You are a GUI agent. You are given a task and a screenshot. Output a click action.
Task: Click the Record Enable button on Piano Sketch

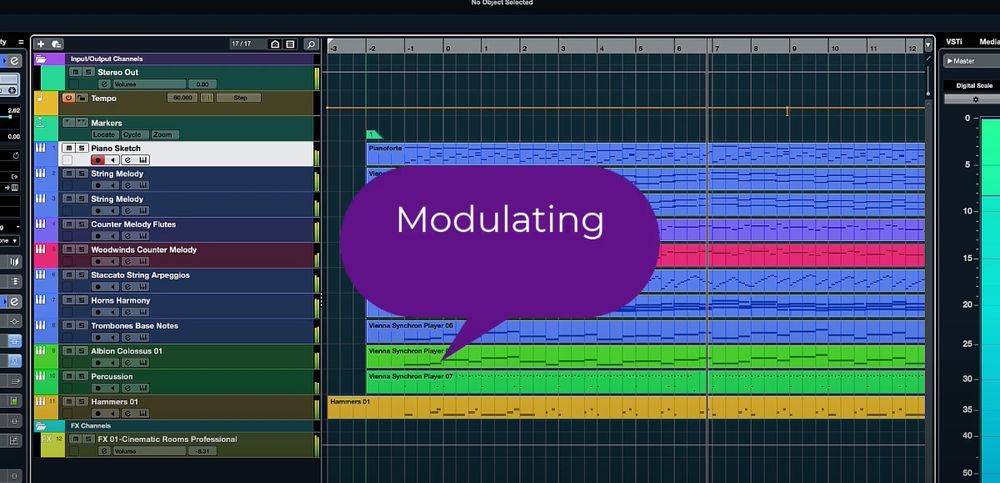(98, 160)
